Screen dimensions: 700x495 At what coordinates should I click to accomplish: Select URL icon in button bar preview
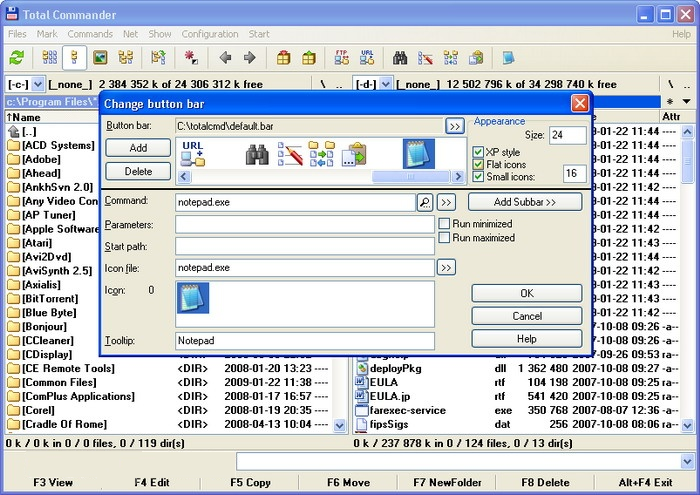click(193, 154)
